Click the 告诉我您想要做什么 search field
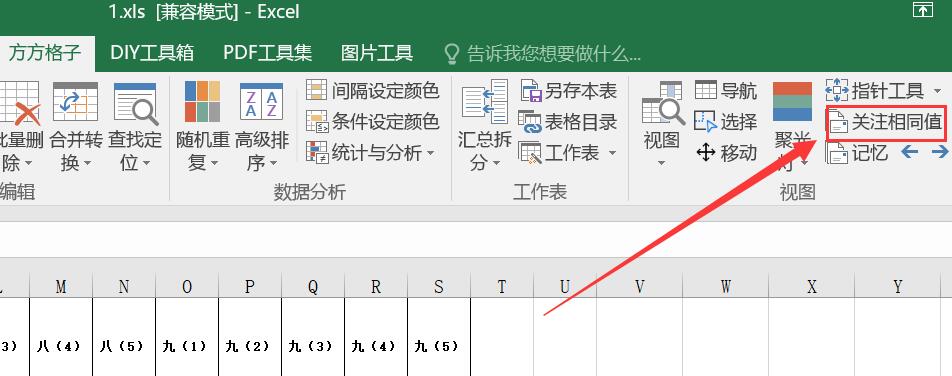Image resolution: width=952 pixels, height=376 pixels. point(543,53)
